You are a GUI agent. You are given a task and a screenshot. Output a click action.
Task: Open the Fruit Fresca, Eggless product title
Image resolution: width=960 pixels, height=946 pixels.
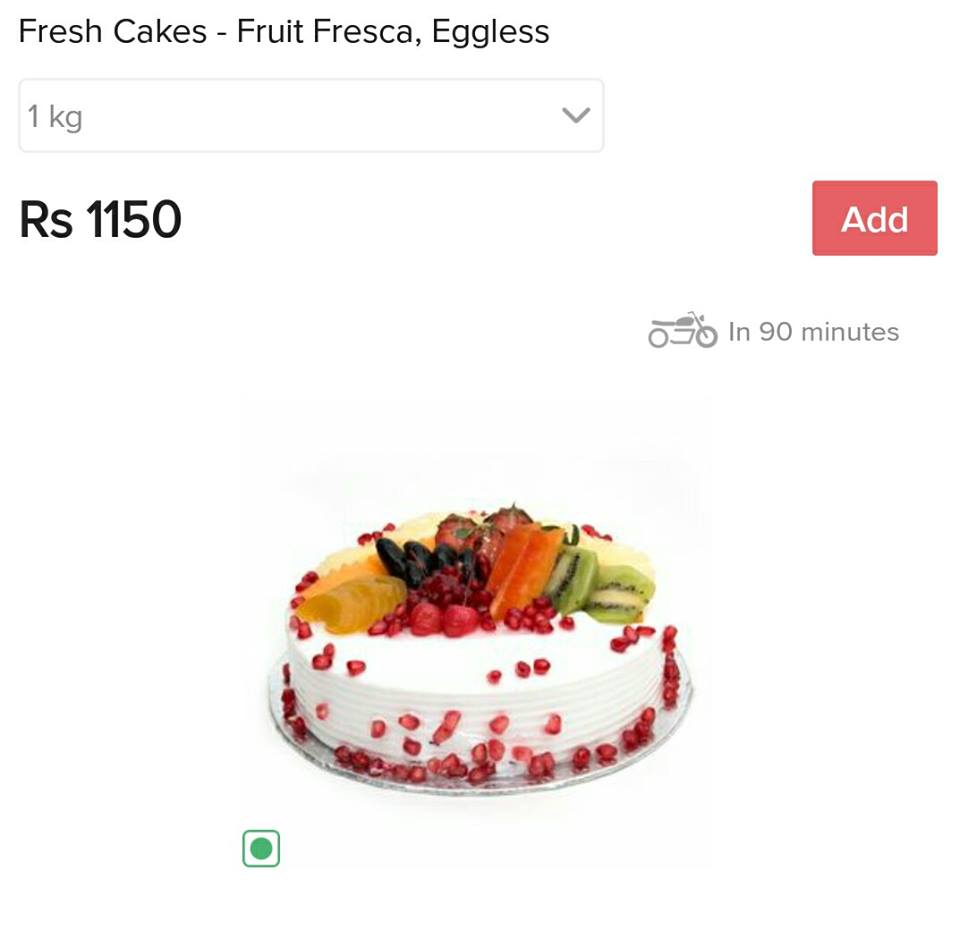point(284,31)
